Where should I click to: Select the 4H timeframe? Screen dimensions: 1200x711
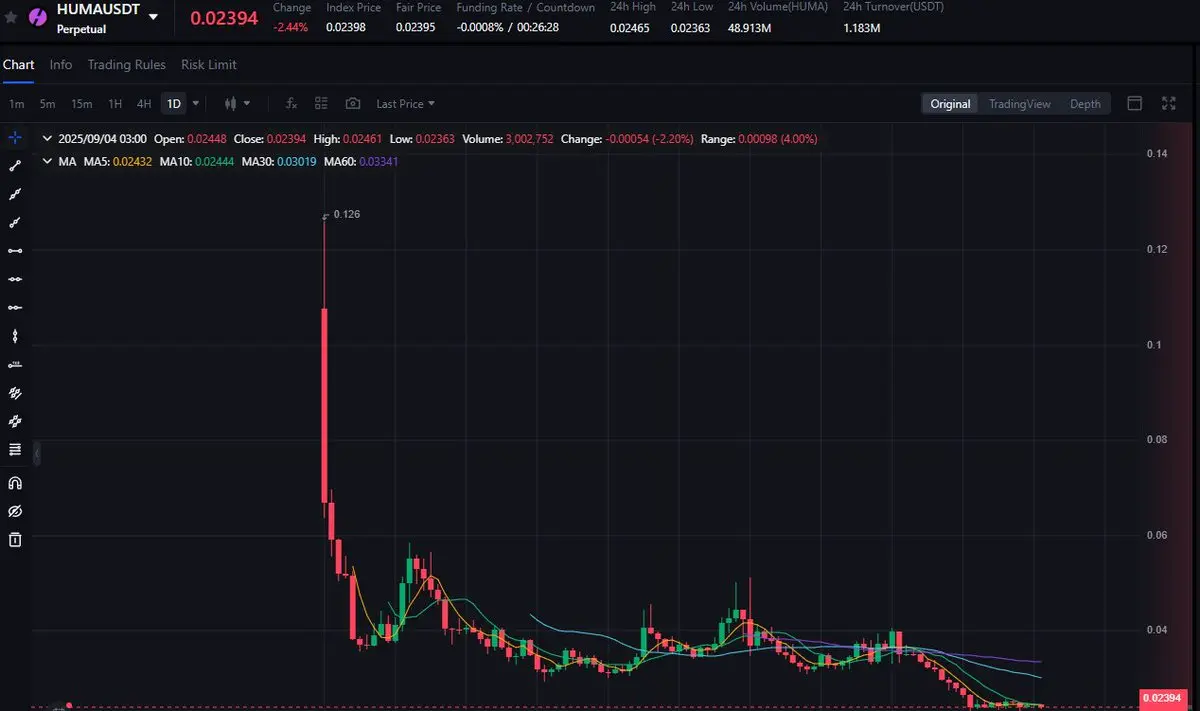144,104
